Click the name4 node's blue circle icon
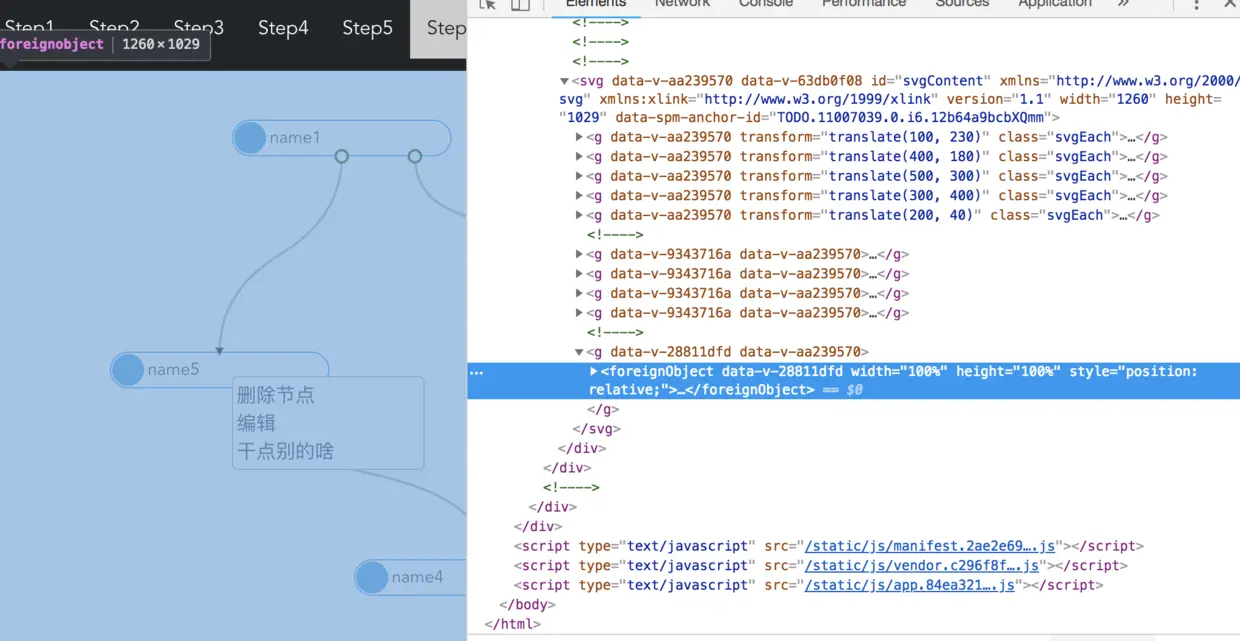Image resolution: width=1240 pixels, height=641 pixels. pyautogui.click(x=372, y=577)
